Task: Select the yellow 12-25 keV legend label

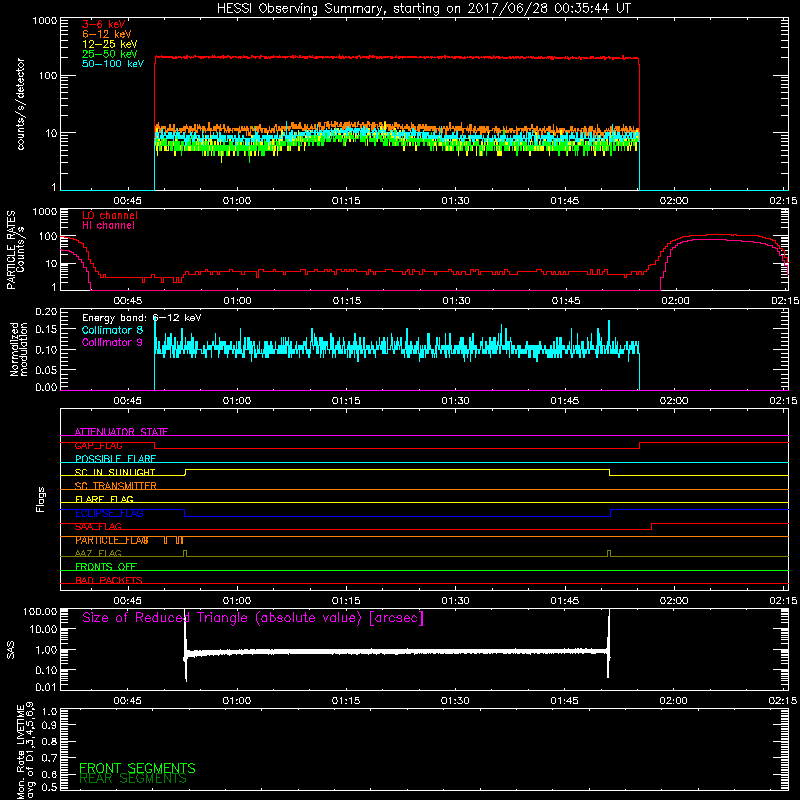Action: (x=109, y=44)
